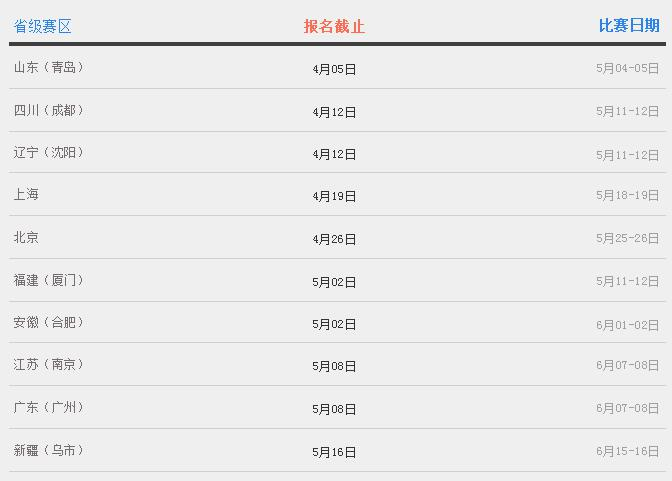This screenshot has height=481, width=672.
Task: Select the 5月16日 deadline for 新疆
Action: [x=334, y=452]
